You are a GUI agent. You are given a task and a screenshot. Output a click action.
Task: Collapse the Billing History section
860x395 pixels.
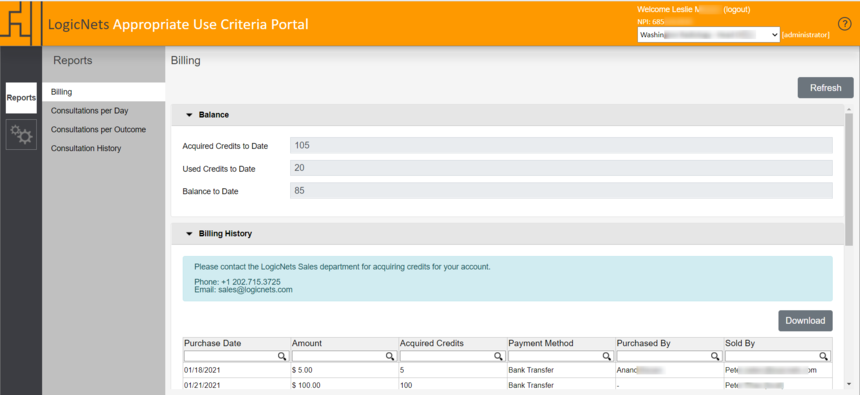pos(189,234)
